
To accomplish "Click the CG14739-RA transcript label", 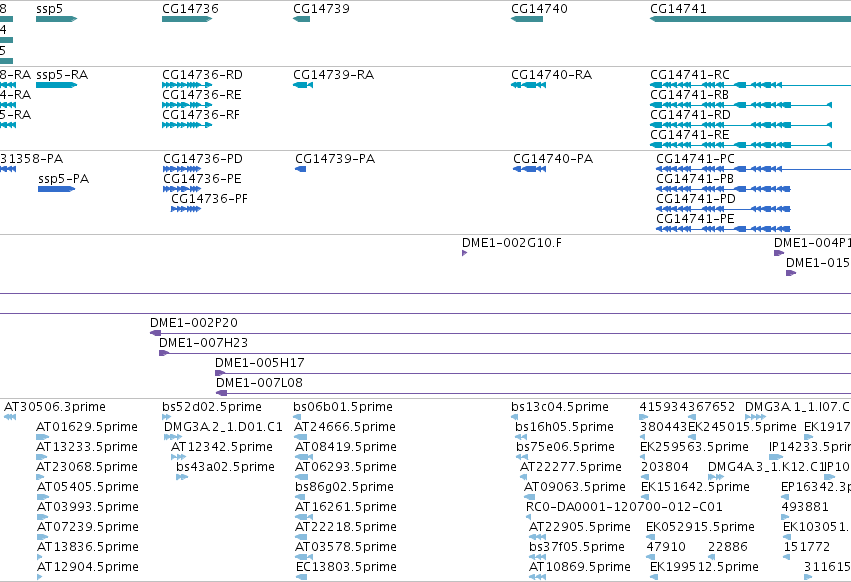I will point(334,75).
